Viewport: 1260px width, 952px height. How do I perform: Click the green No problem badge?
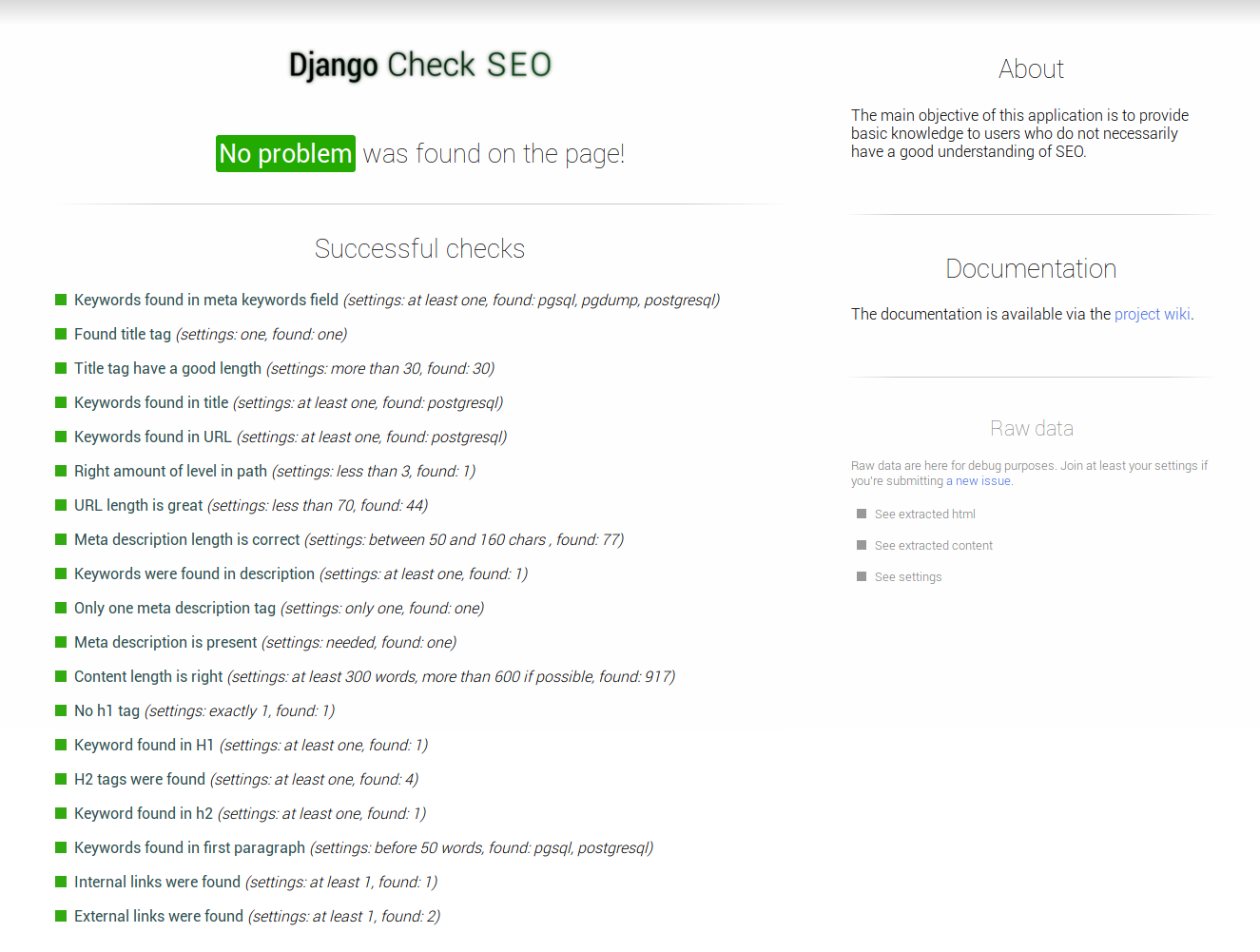pyautogui.click(x=285, y=153)
